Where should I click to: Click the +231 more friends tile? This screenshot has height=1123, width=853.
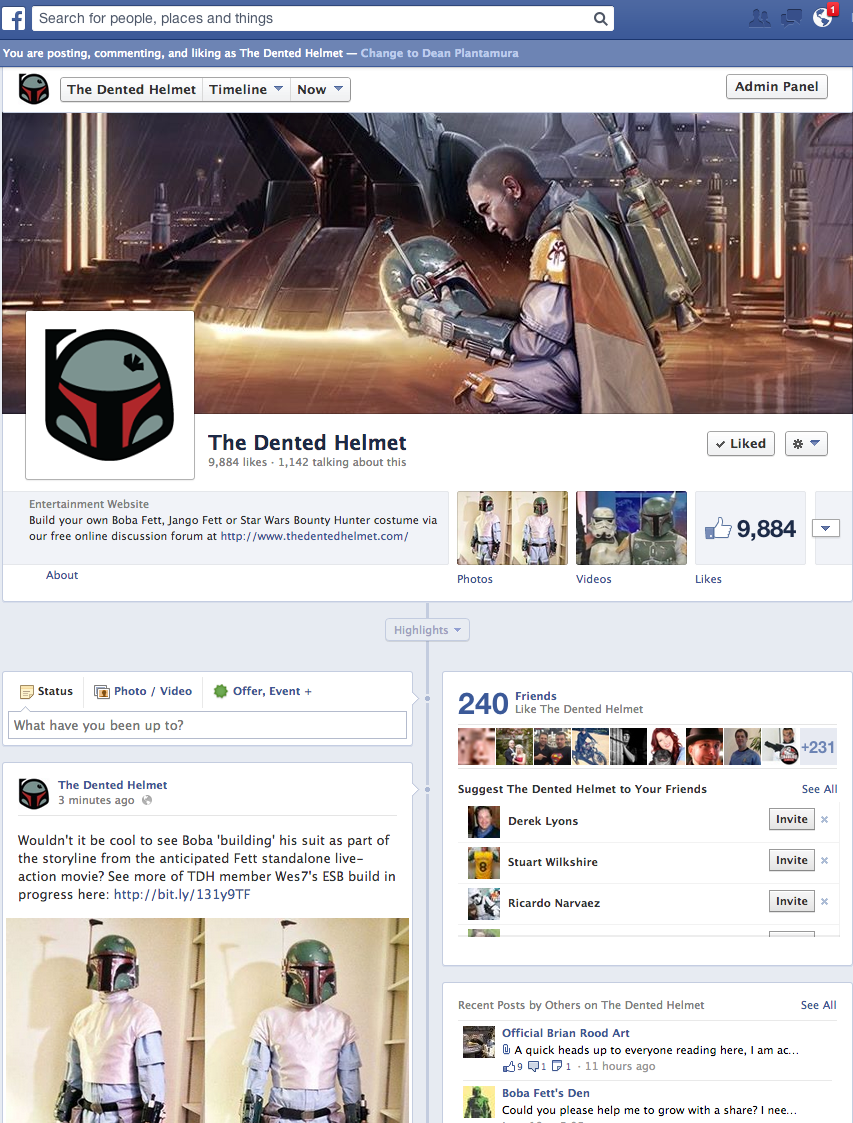[818, 747]
